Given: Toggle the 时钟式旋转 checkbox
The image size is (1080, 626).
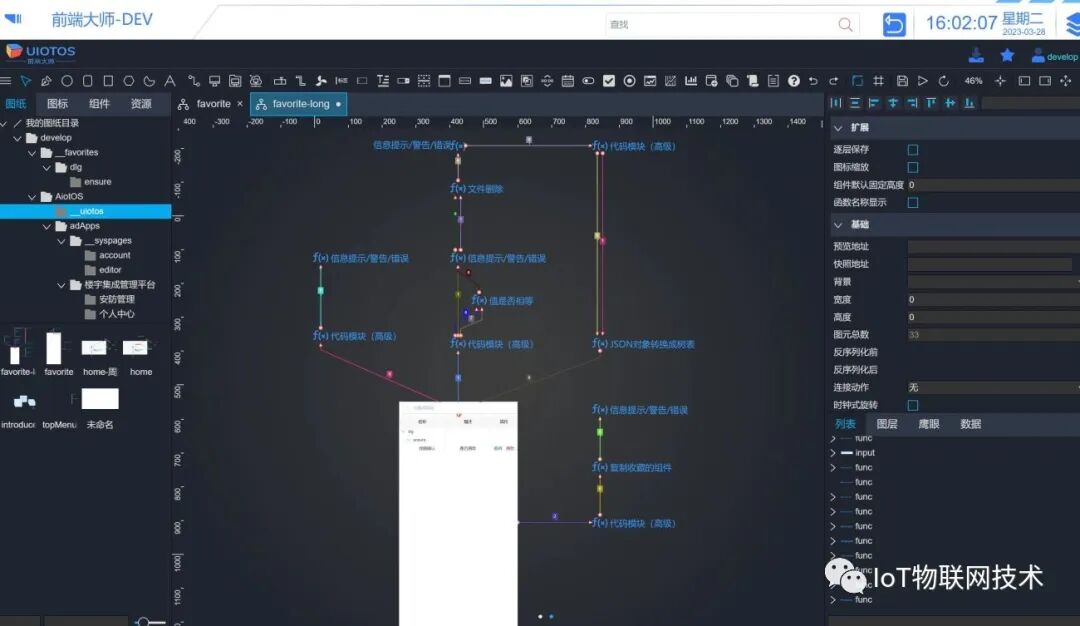Looking at the screenshot, I should (913, 405).
